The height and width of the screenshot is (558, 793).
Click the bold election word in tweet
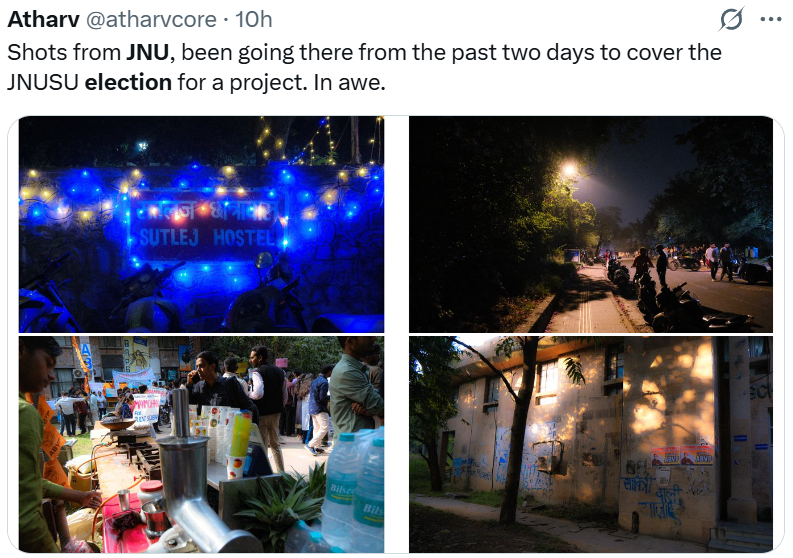click(128, 82)
